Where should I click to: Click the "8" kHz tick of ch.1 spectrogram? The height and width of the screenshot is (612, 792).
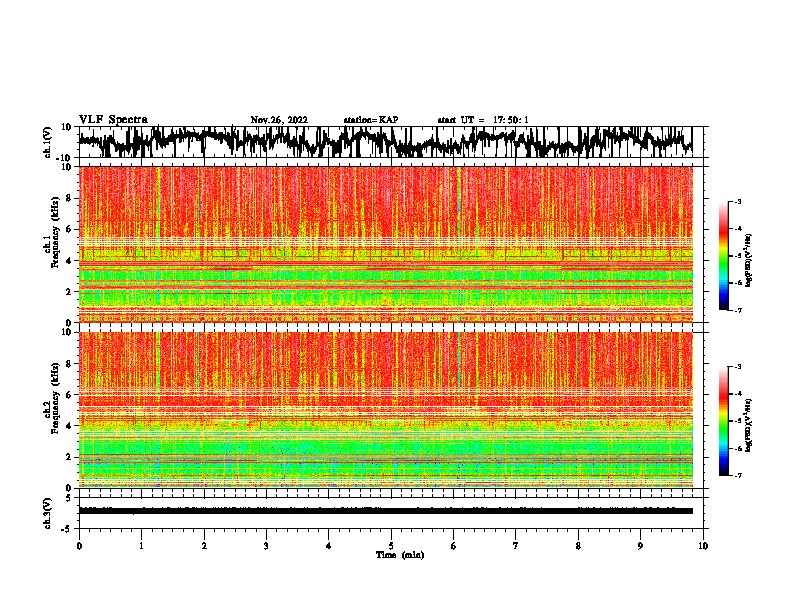69,198
